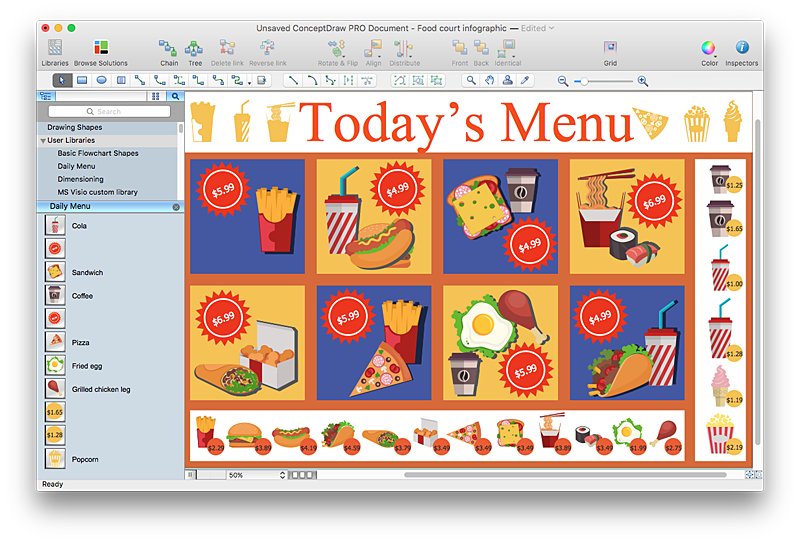
Task: Pick the $1.65 price tag shape
Action: coord(55,412)
